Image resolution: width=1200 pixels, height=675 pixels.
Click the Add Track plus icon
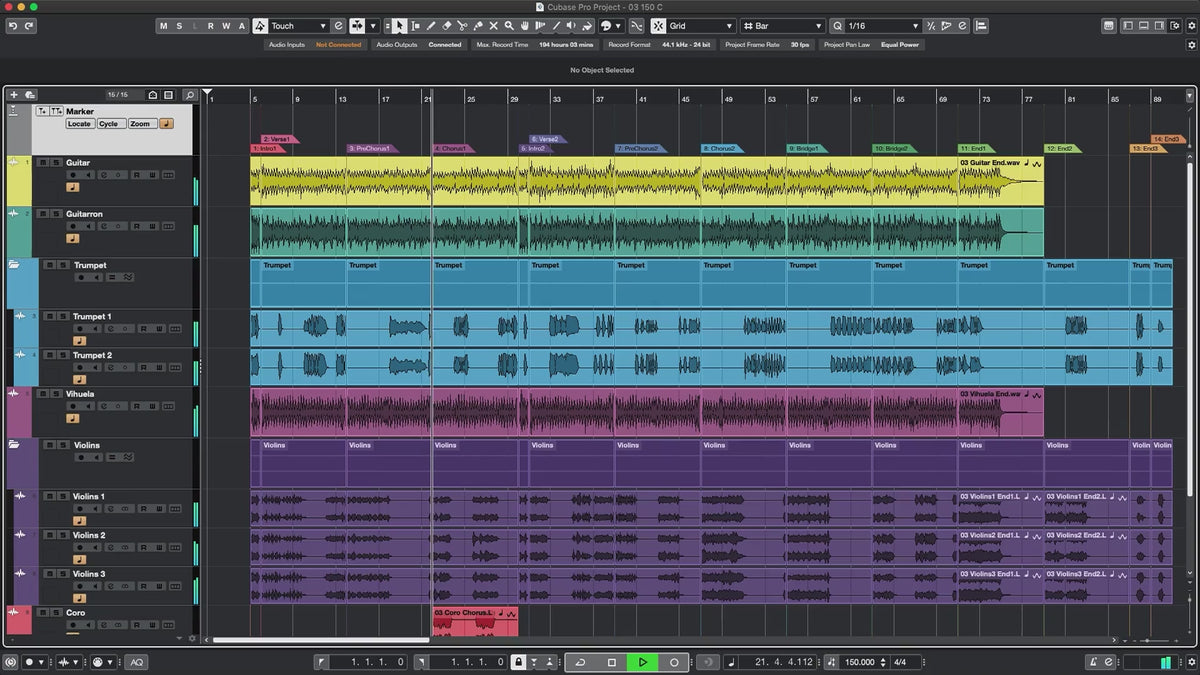coord(14,95)
